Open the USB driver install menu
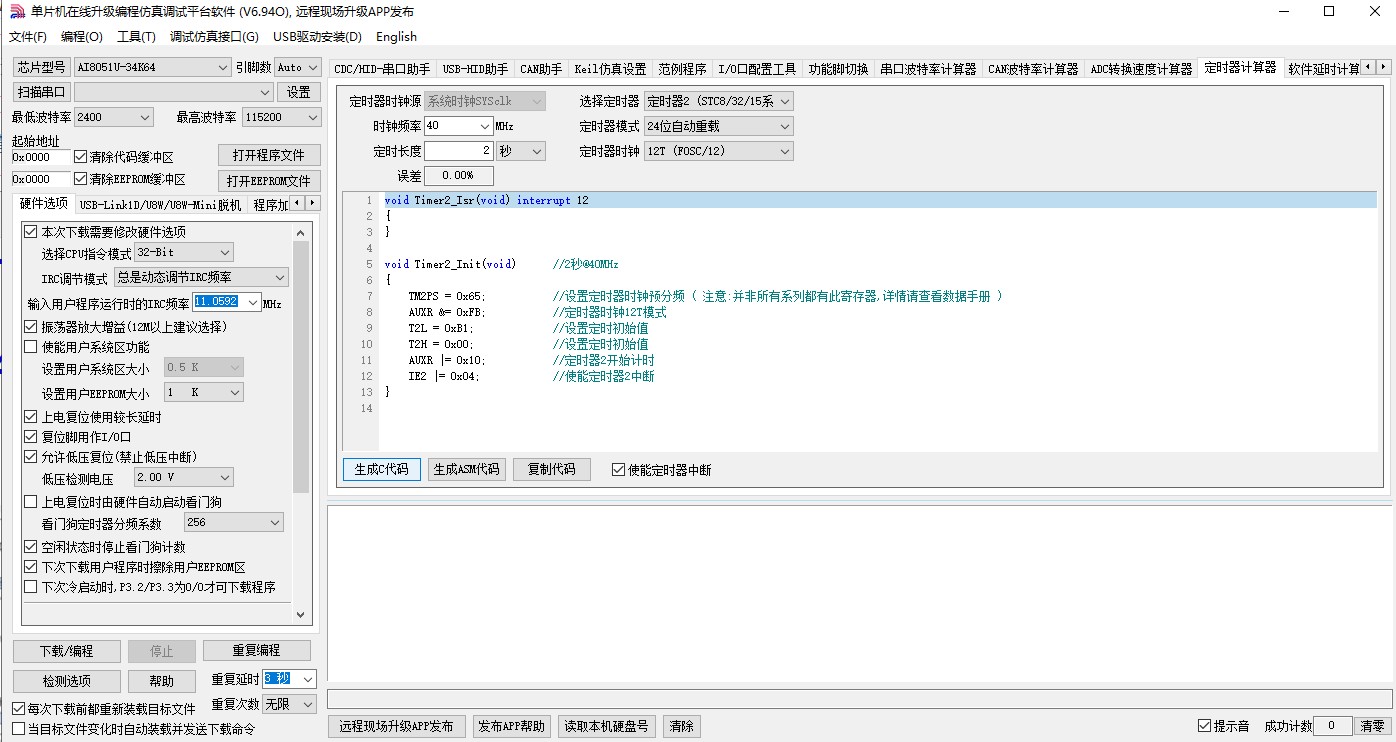The image size is (1396, 742). point(316,37)
